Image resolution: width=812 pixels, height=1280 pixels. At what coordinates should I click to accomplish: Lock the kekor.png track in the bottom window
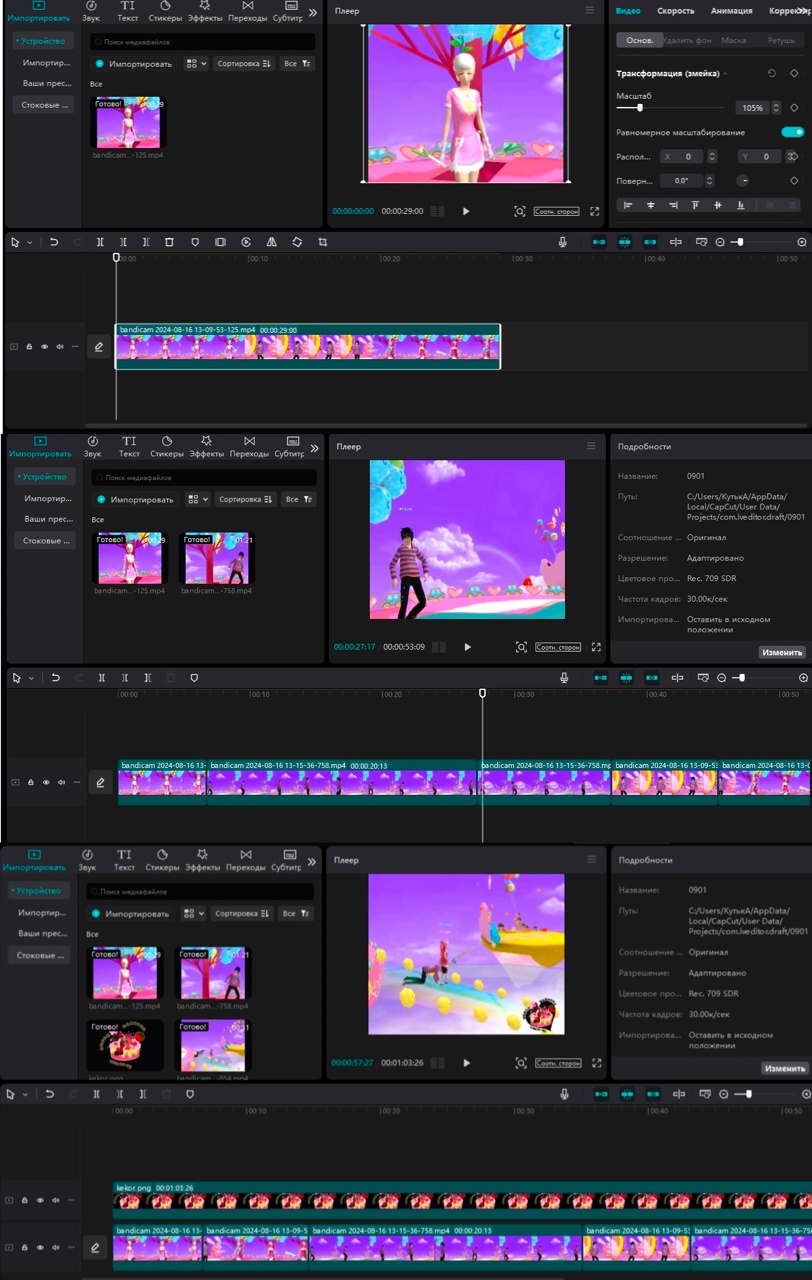[25, 1200]
